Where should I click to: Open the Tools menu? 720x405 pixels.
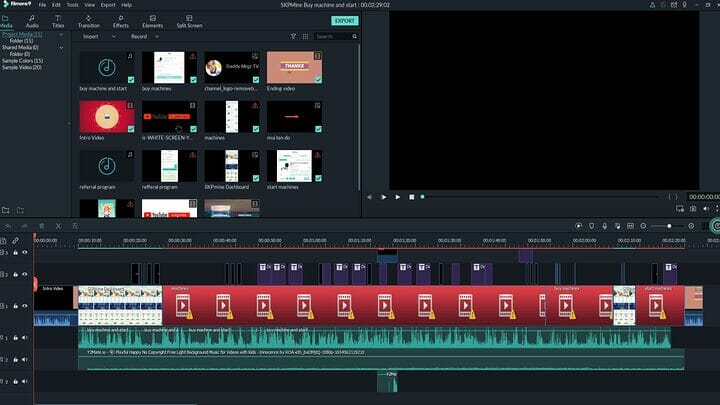(x=72, y=5)
